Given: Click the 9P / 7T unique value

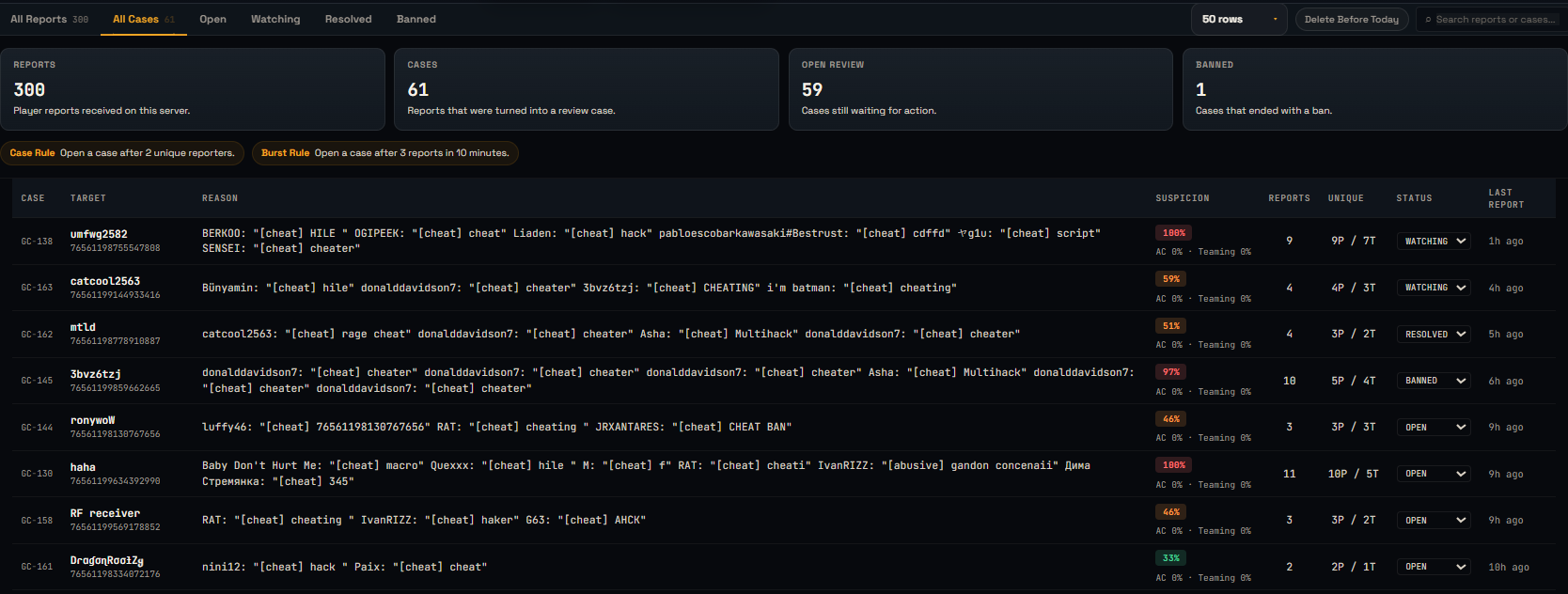Looking at the screenshot, I should 1353,242.
